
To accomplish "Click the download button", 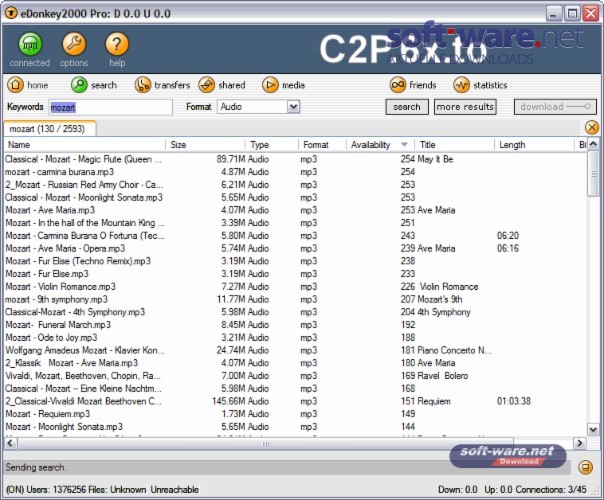I will coord(555,107).
